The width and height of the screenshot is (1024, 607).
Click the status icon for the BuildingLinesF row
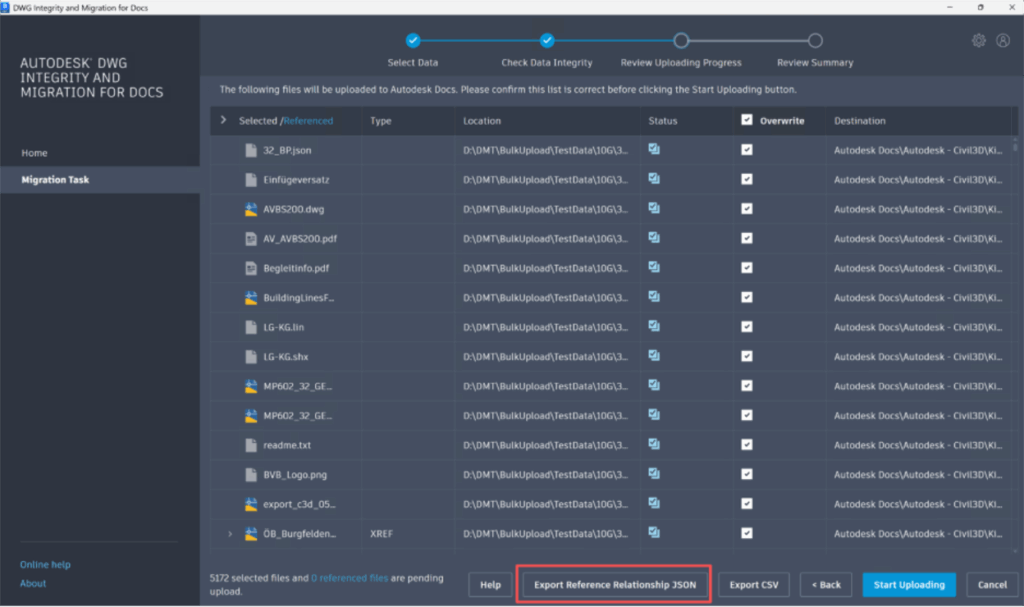point(654,296)
